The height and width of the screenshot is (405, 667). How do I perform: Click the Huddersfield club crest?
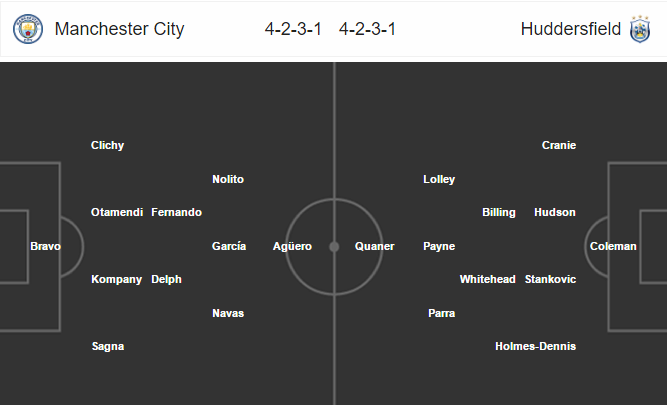640,29
